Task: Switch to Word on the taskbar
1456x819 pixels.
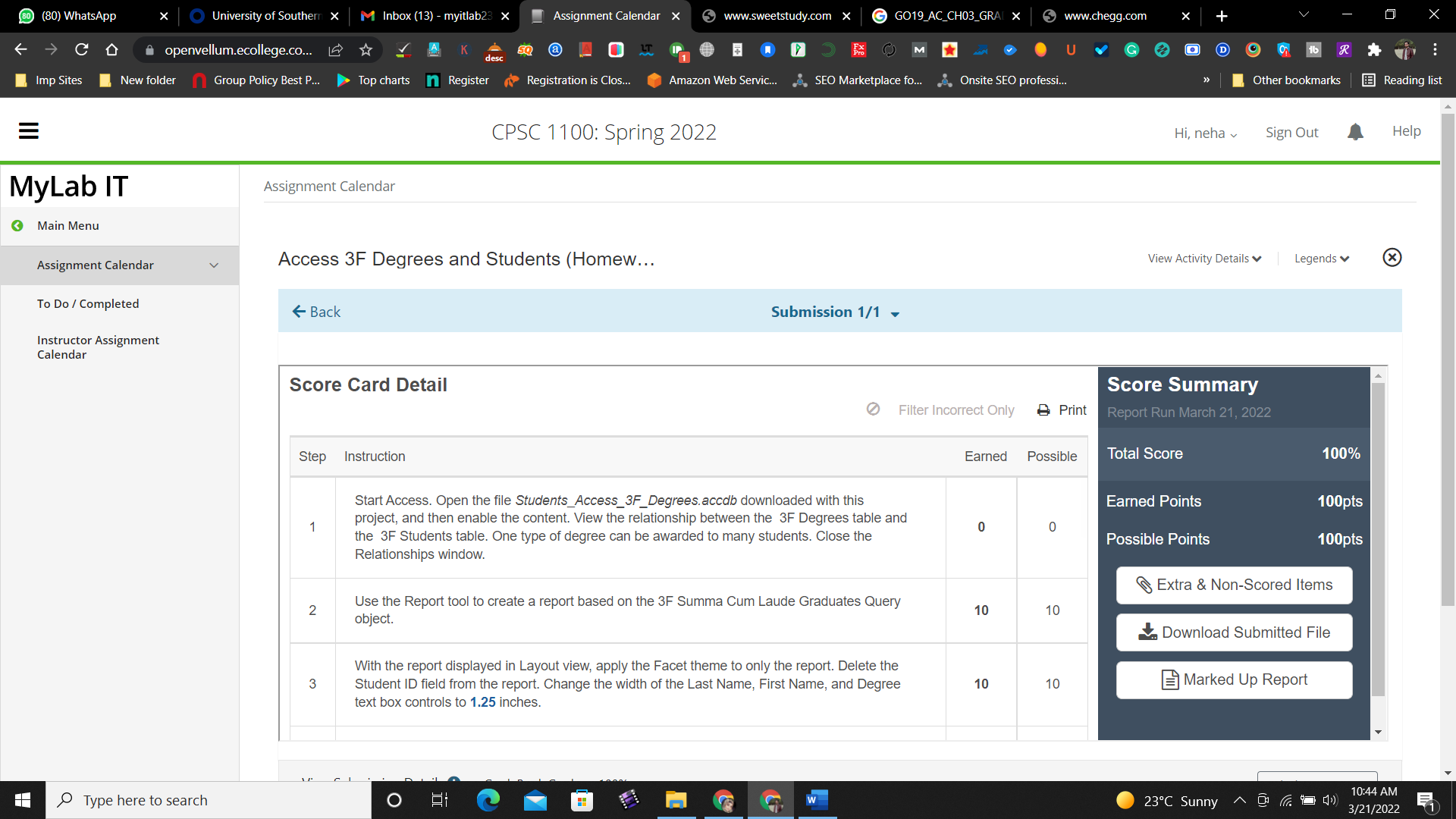Action: (x=817, y=800)
